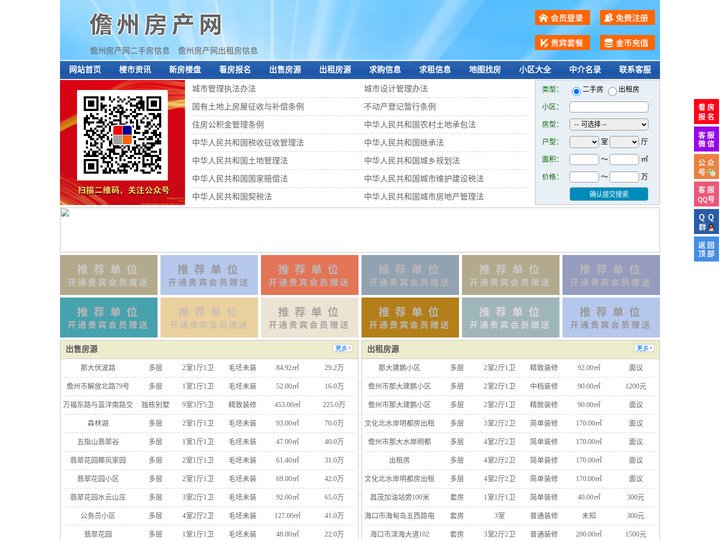Image resolution: width=720 pixels, height=540 pixels.
Task: Open 中华人民共和国继承法 link
Action: click(404, 142)
